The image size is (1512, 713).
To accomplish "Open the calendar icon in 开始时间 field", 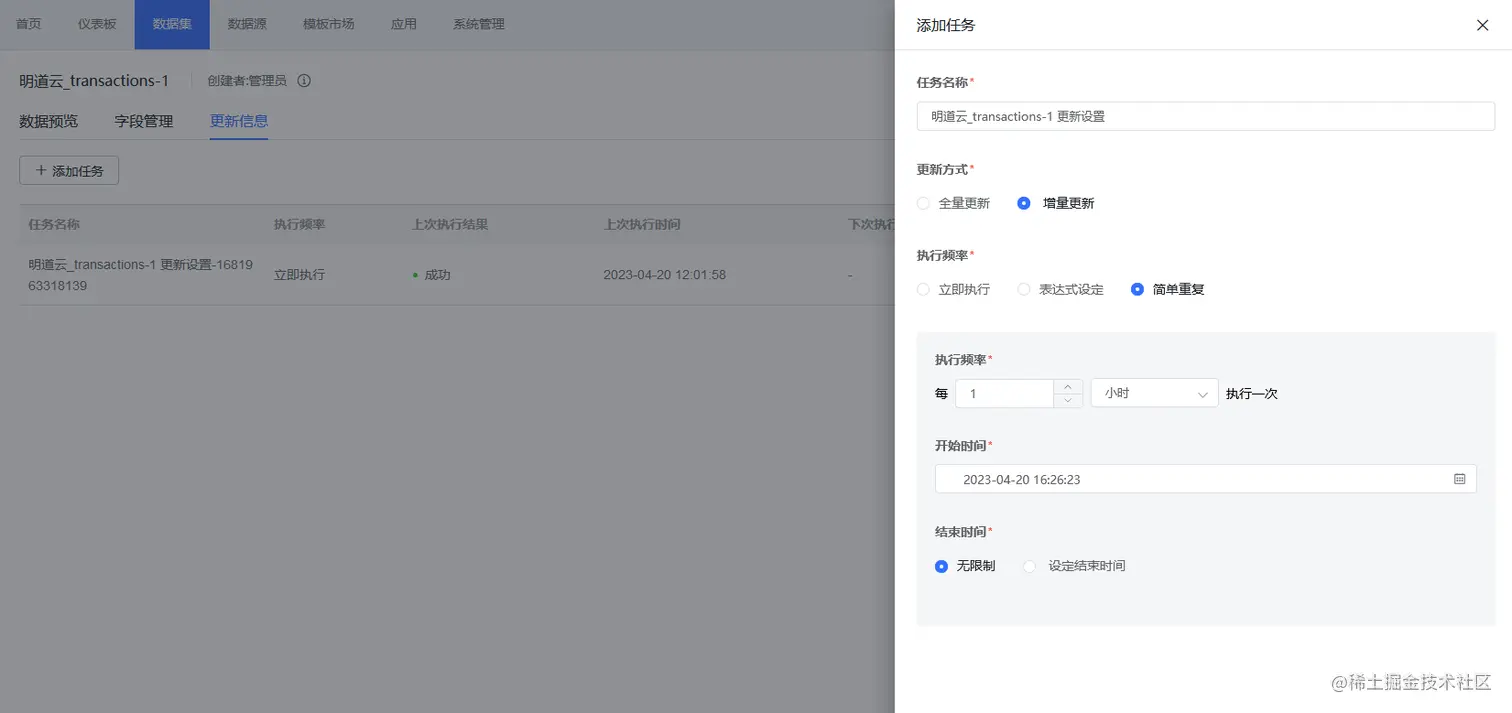I will pyautogui.click(x=1459, y=479).
